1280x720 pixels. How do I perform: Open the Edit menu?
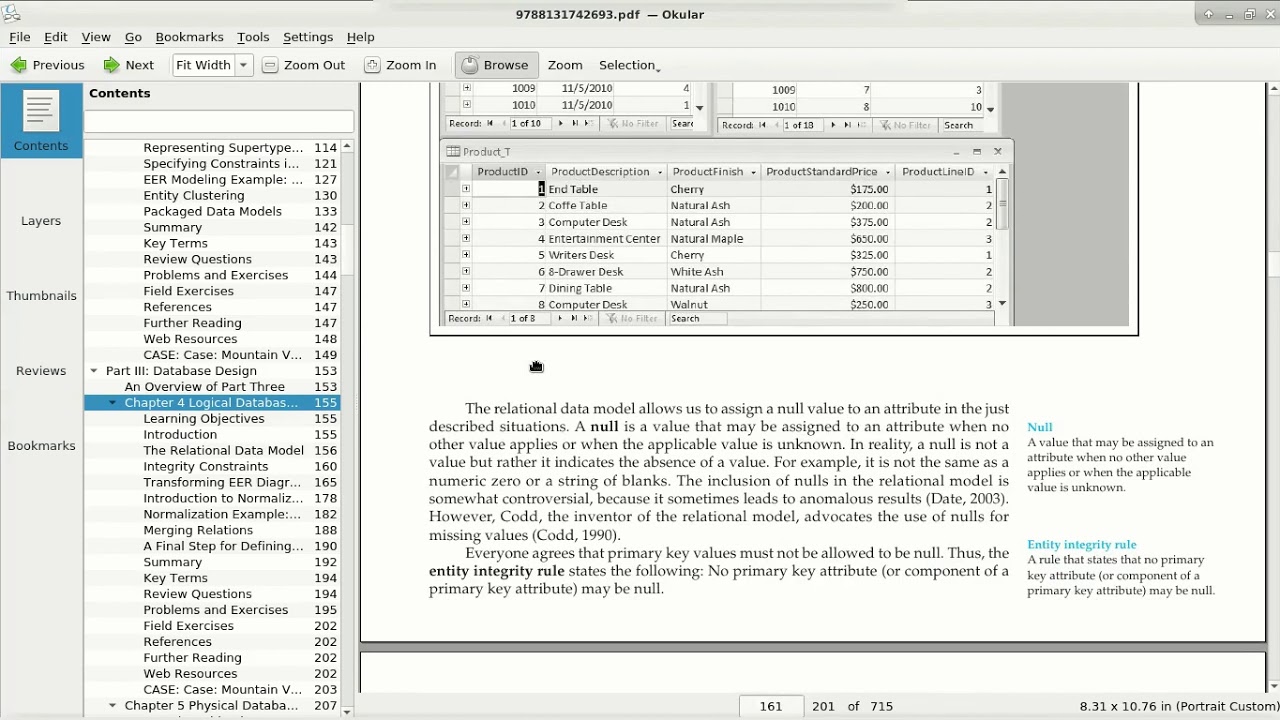click(x=55, y=37)
